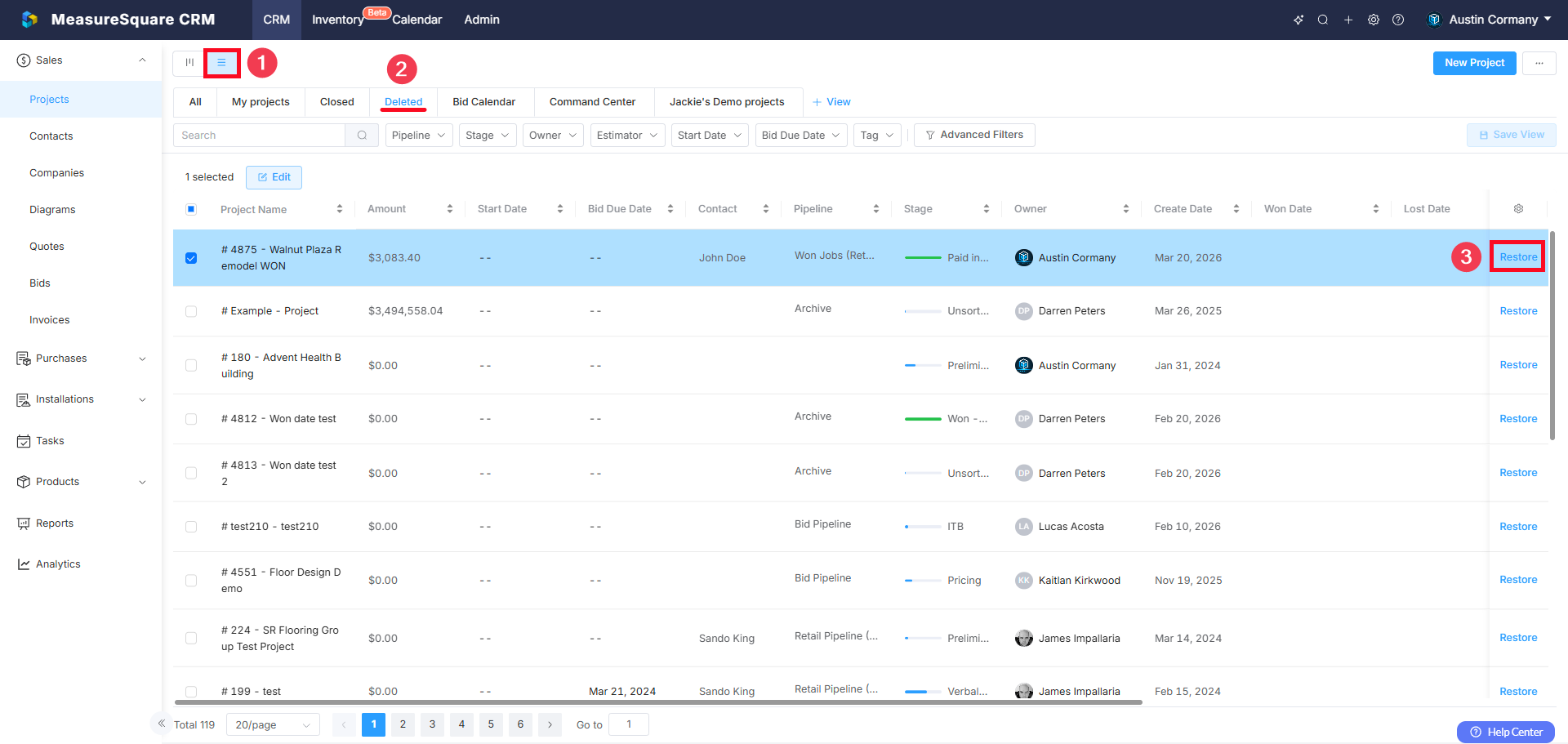The height and width of the screenshot is (744, 1568).
Task: Restore the Advent Health Building project
Action: 1518,365
